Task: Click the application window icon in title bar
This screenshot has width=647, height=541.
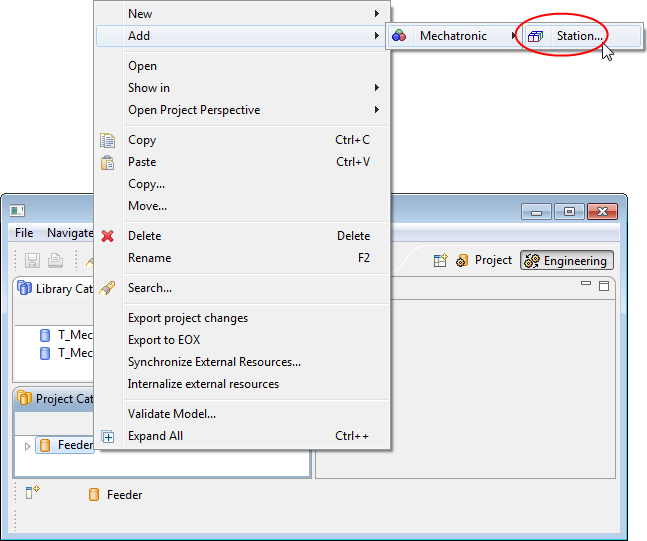Action: tap(17, 211)
